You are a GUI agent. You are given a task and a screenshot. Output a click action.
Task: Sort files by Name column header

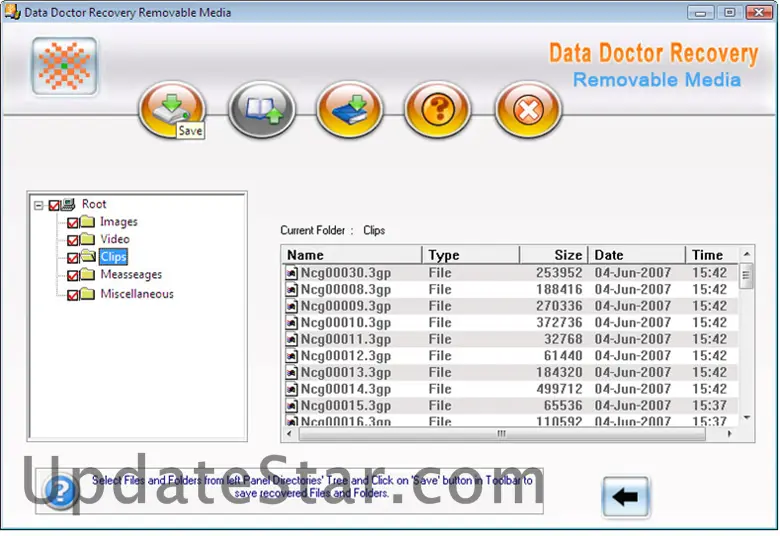[351, 255]
